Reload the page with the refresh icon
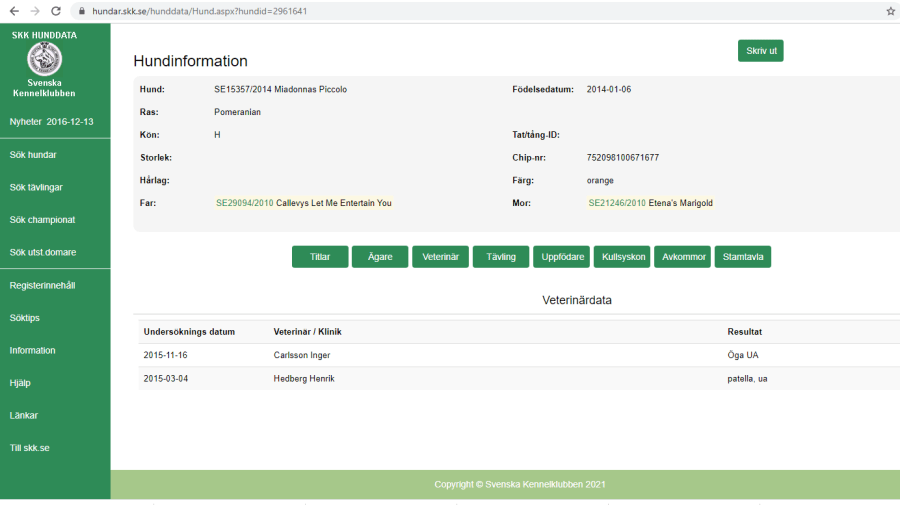The width and height of the screenshot is (900, 505). point(58,11)
